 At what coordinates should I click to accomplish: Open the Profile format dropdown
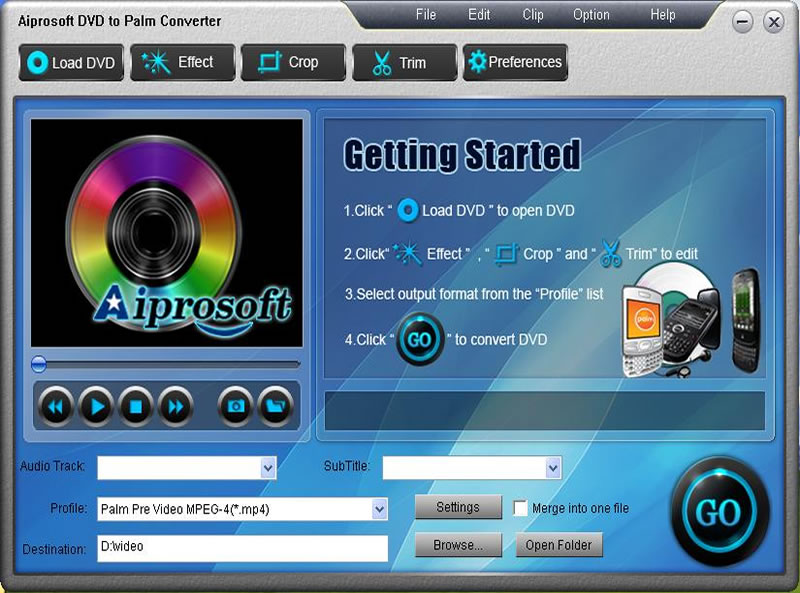pyautogui.click(x=379, y=510)
